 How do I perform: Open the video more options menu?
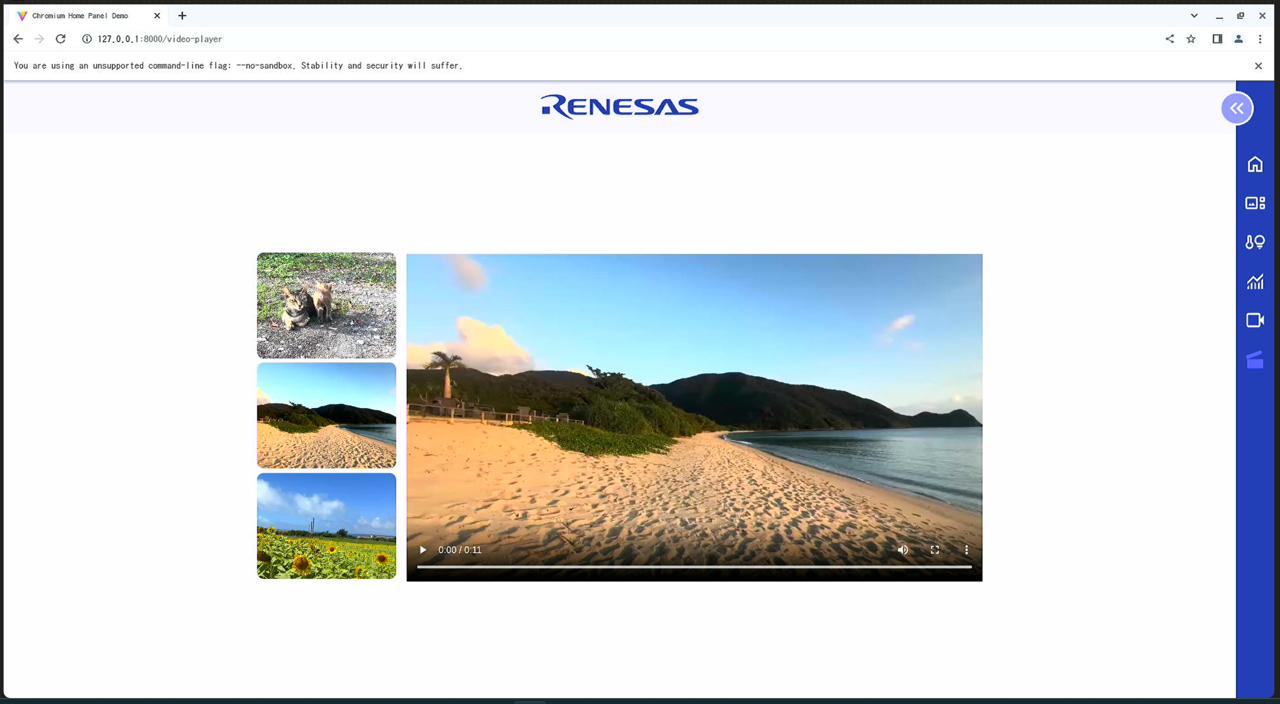click(x=966, y=550)
